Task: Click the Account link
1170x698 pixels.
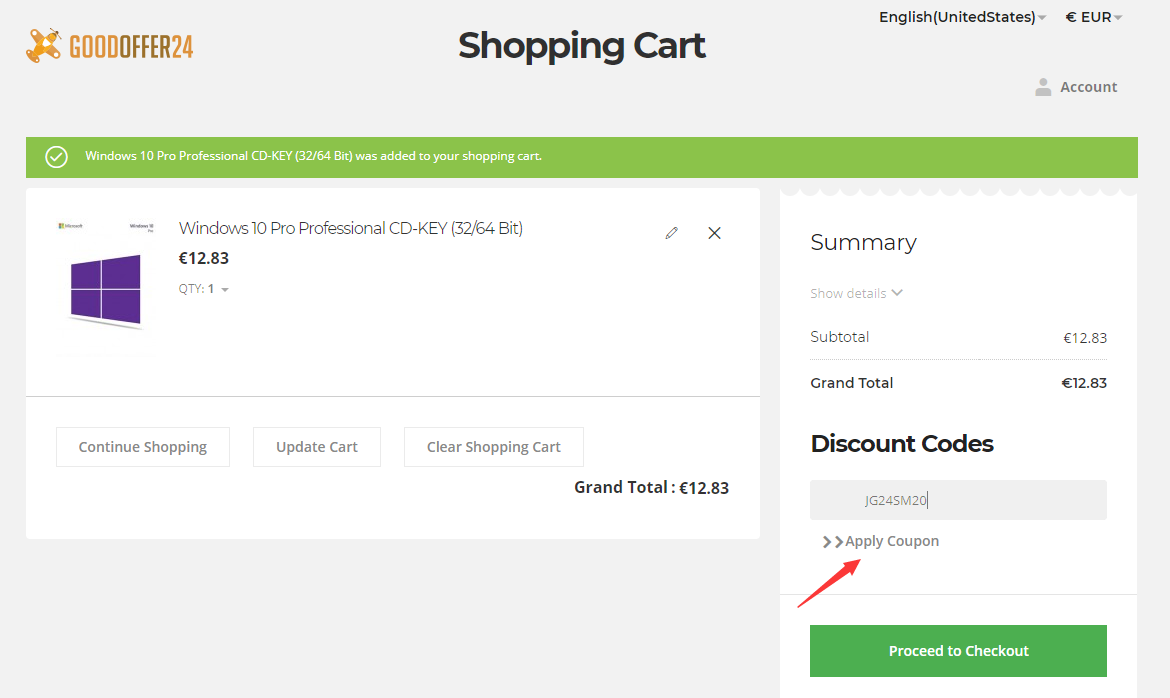Action: (x=1088, y=87)
